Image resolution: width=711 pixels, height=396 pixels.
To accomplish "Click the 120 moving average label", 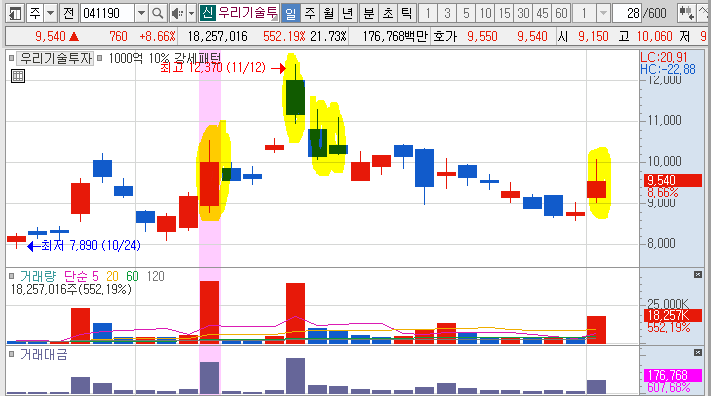I will pyautogui.click(x=156, y=276).
